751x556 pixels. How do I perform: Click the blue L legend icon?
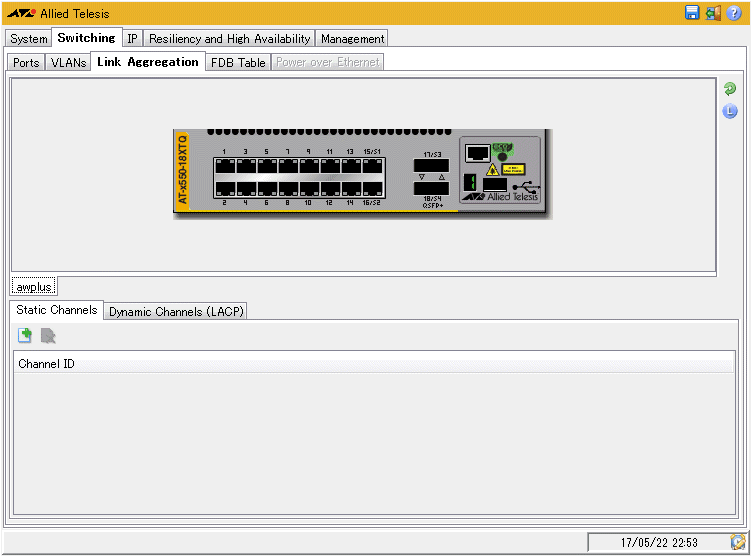[x=730, y=111]
